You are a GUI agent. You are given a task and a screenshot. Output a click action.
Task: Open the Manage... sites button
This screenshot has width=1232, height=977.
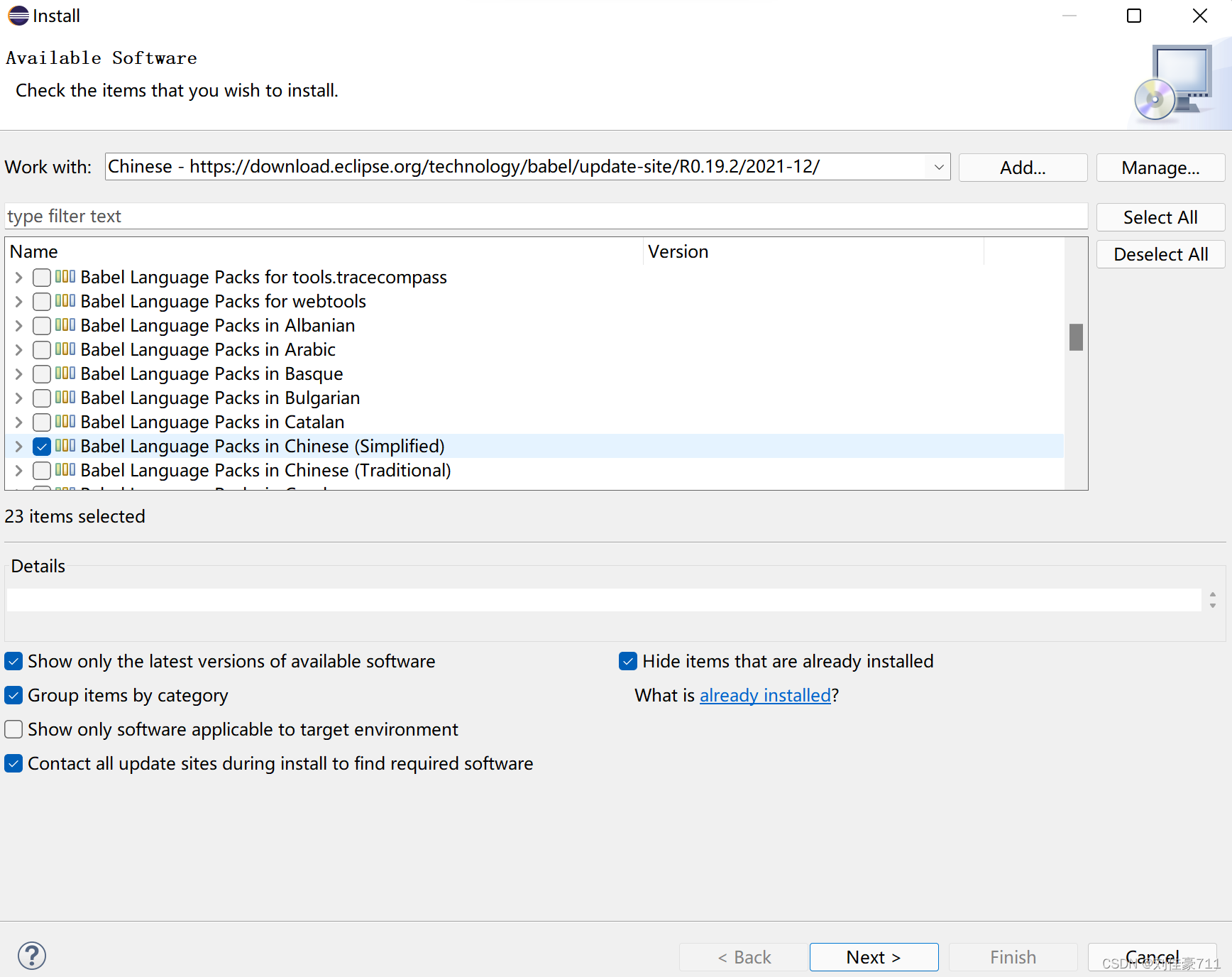[1160, 168]
